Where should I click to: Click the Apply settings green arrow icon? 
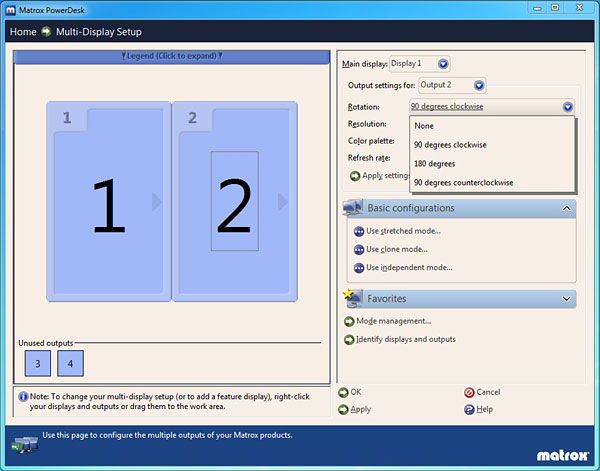coord(355,176)
